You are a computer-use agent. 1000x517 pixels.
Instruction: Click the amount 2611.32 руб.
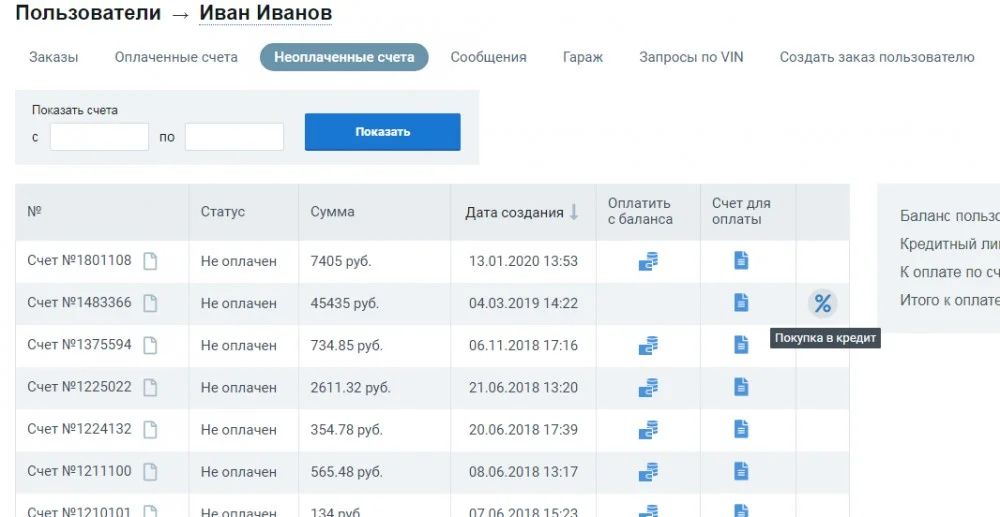tap(350, 388)
